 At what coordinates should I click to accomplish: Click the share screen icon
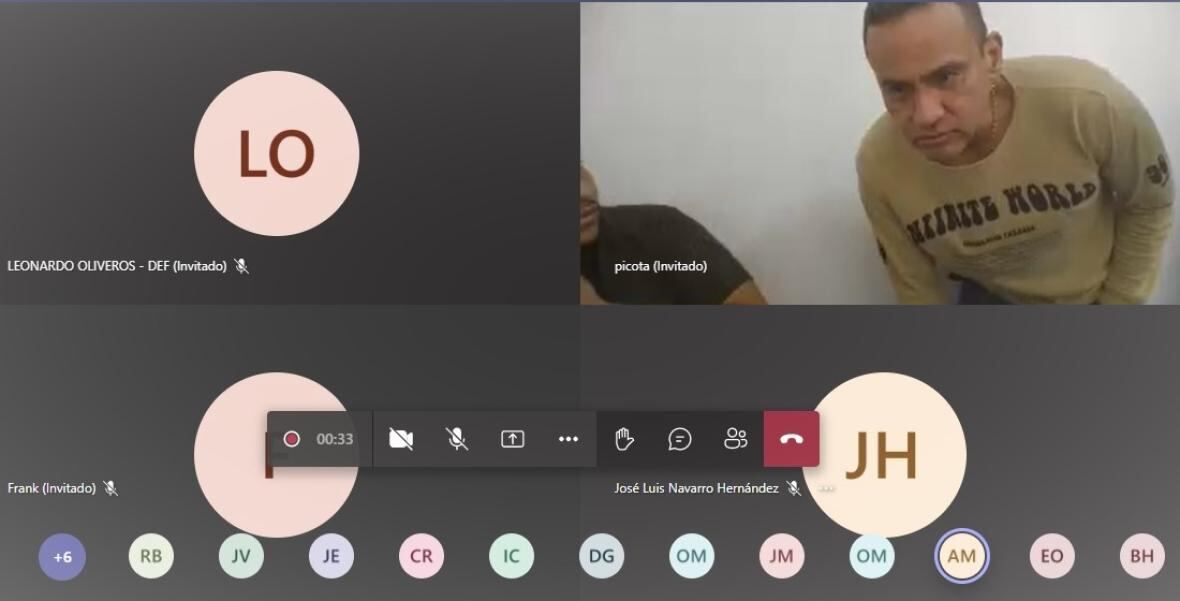513,439
